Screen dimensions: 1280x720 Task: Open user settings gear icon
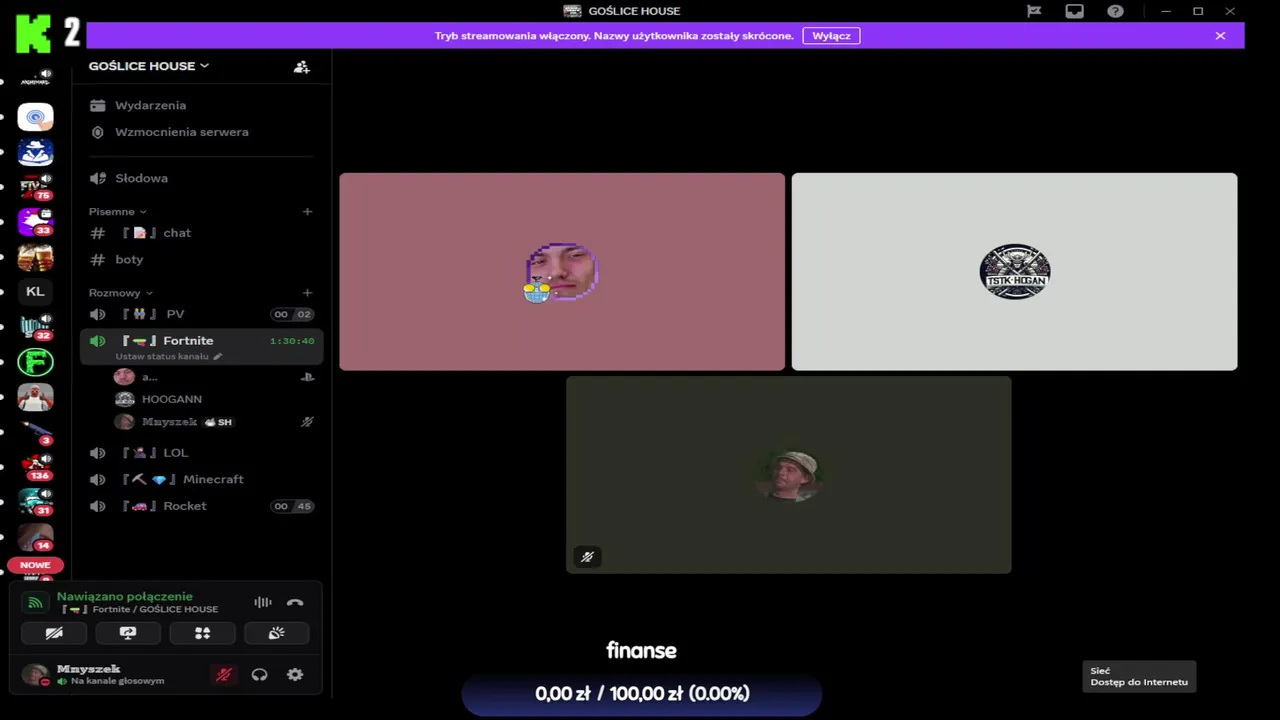pos(295,675)
